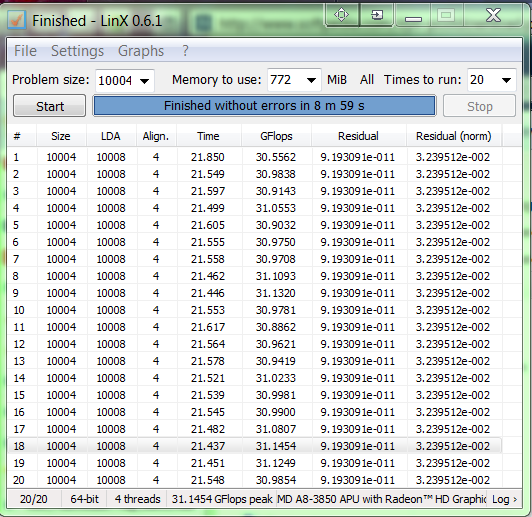Viewport: 532px width, 517px height.
Task: Click the GFlops column header
Action: tap(276, 136)
